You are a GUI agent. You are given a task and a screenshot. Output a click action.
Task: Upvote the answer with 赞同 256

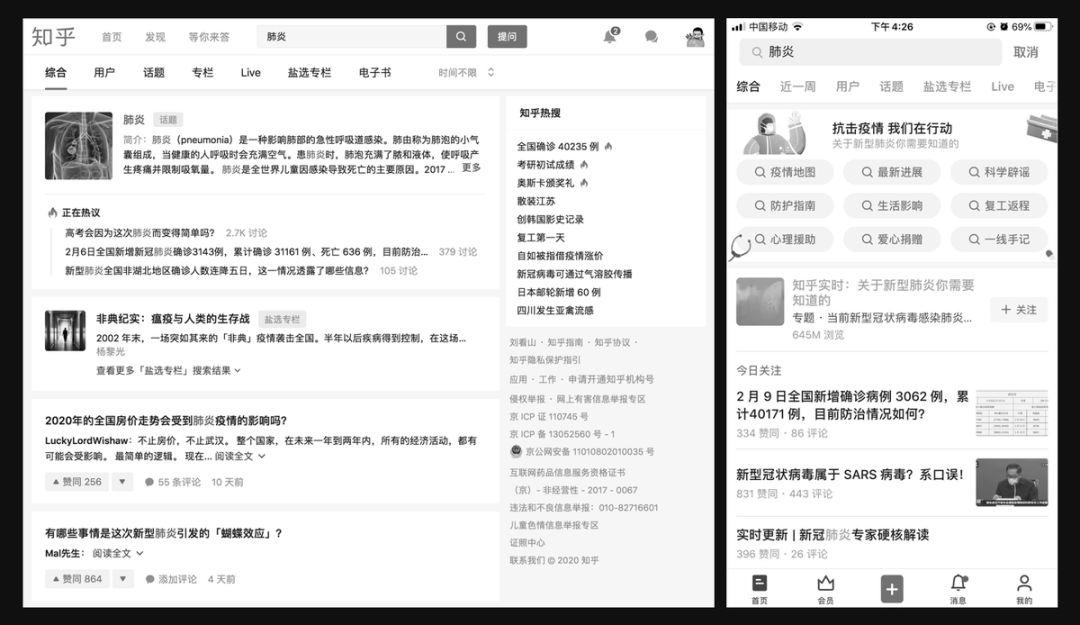[75, 482]
